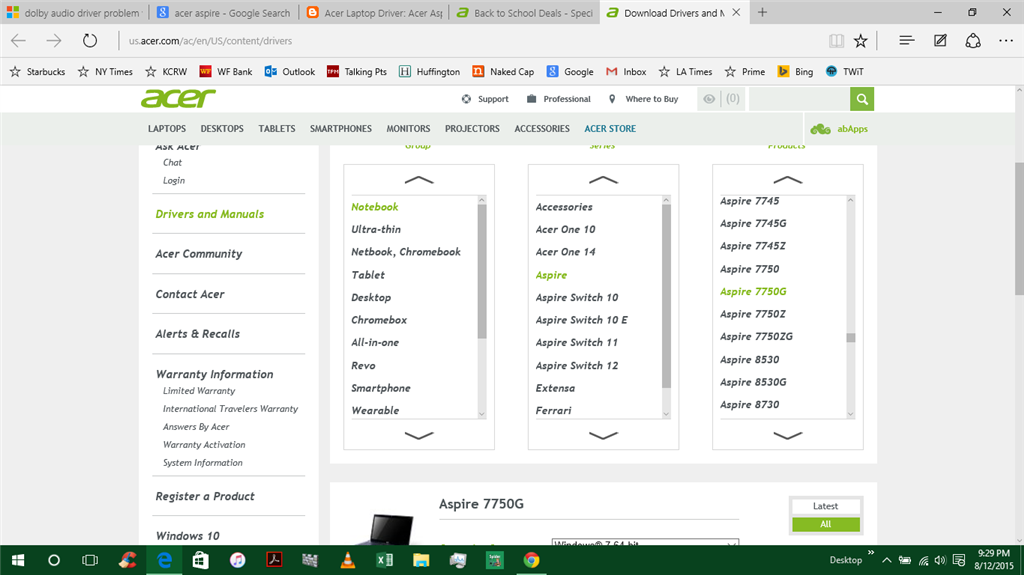Click the site search input field
The height and width of the screenshot is (575, 1024).
[799, 99]
